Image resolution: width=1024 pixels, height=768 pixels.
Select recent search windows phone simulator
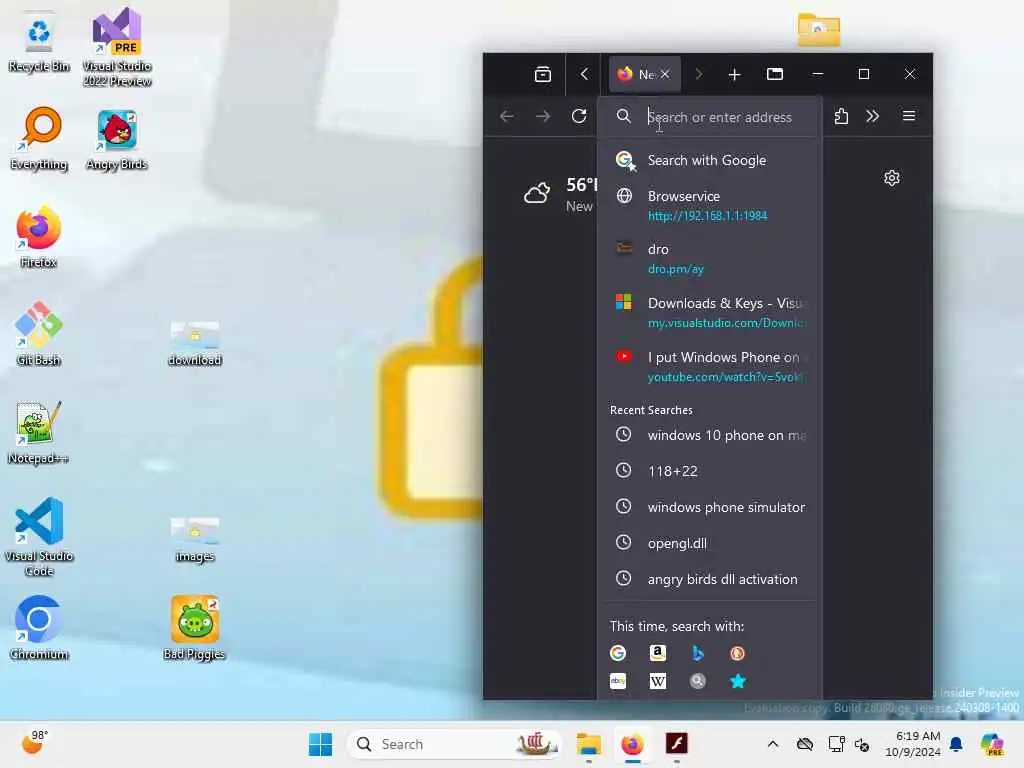709,507
